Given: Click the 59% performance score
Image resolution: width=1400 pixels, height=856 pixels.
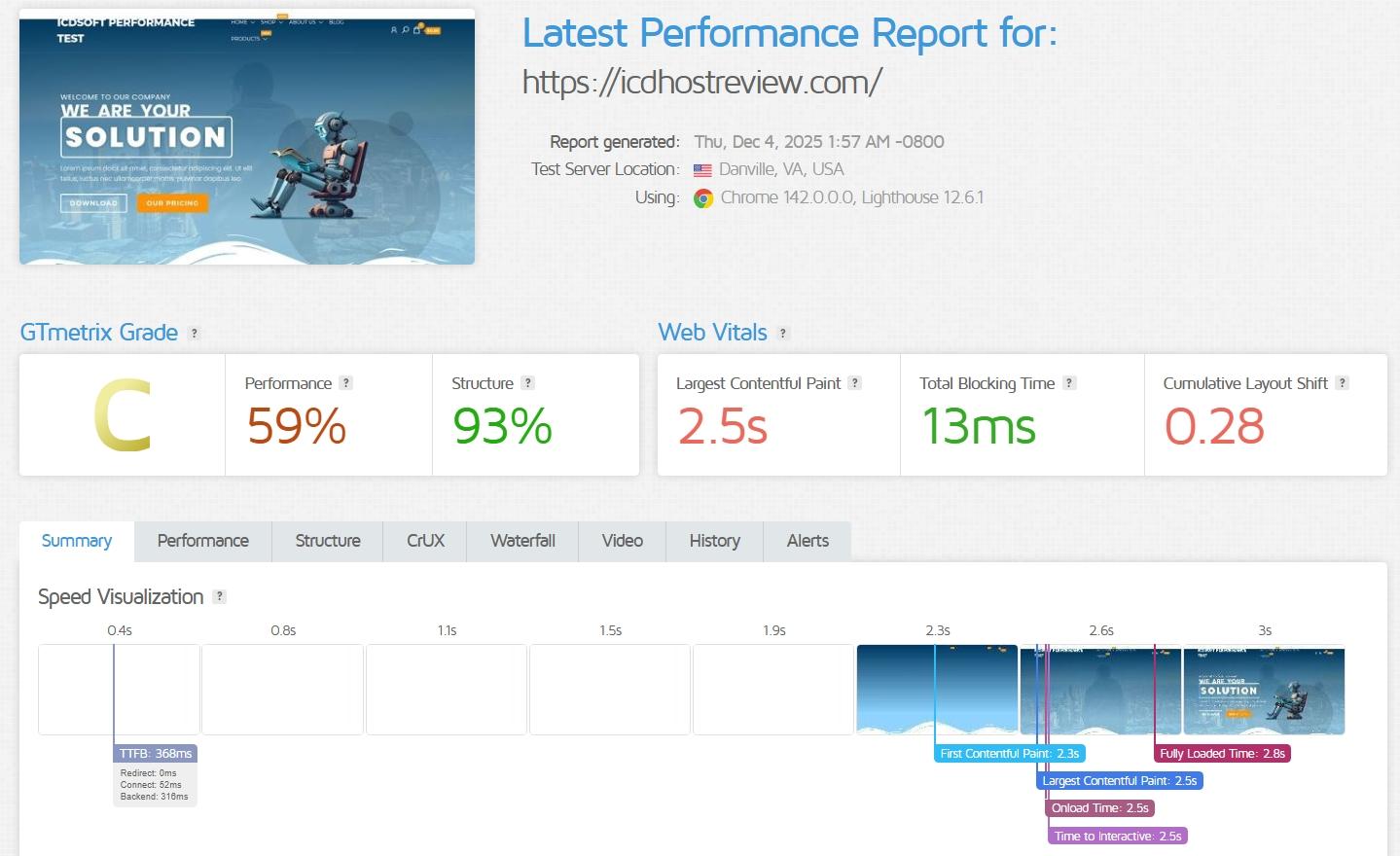Looking at the screenshot, I should pyautogui.click(x=297, y=426).
